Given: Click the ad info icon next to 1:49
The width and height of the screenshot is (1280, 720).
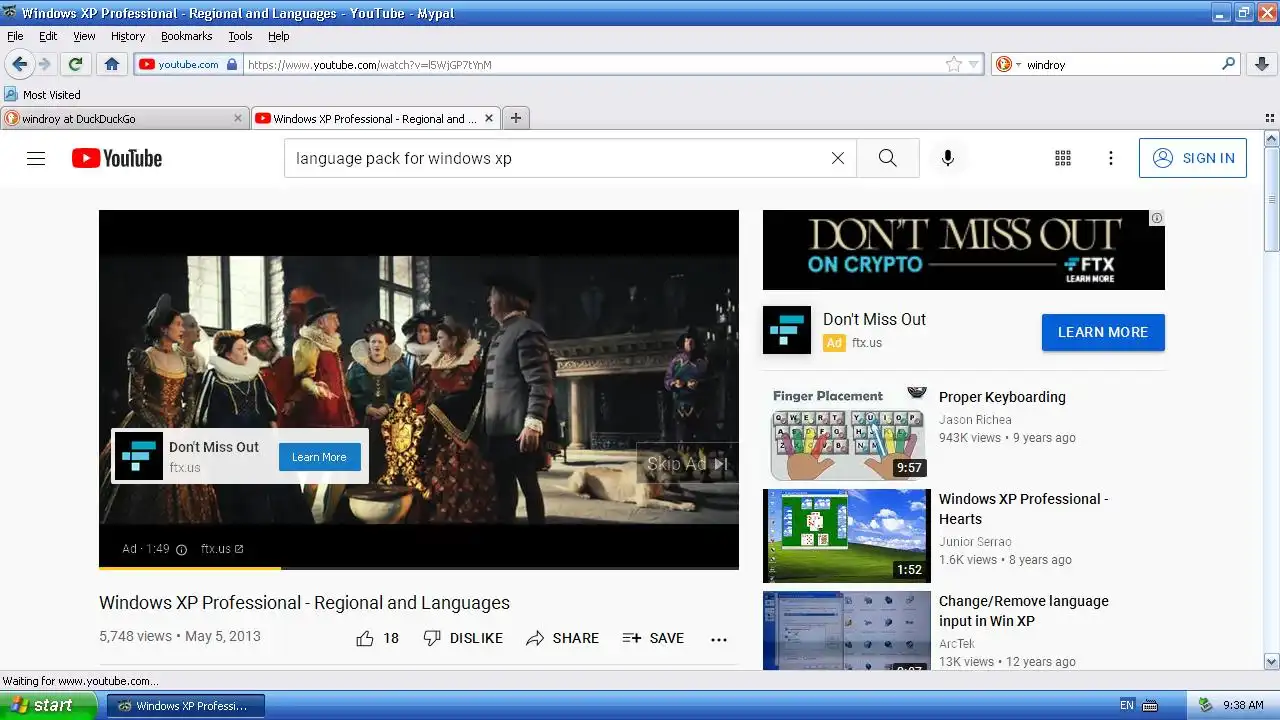Looking at the screenshot, I should pos(182,549).
